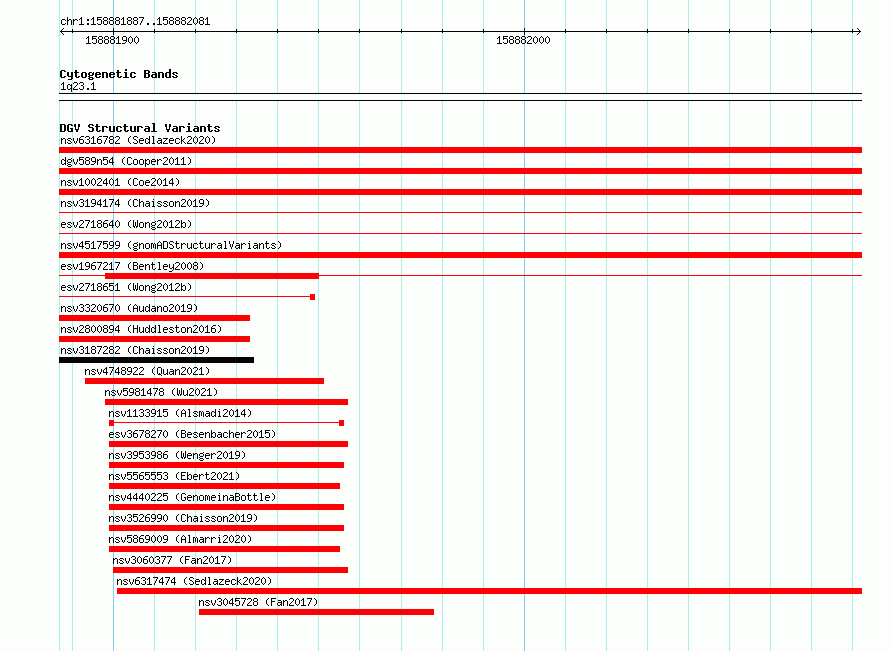The width and height of the screenshot is (890, 651).
Task: Open nsv3953986 (Wenger2019) variant label
Action: (177, 455)
